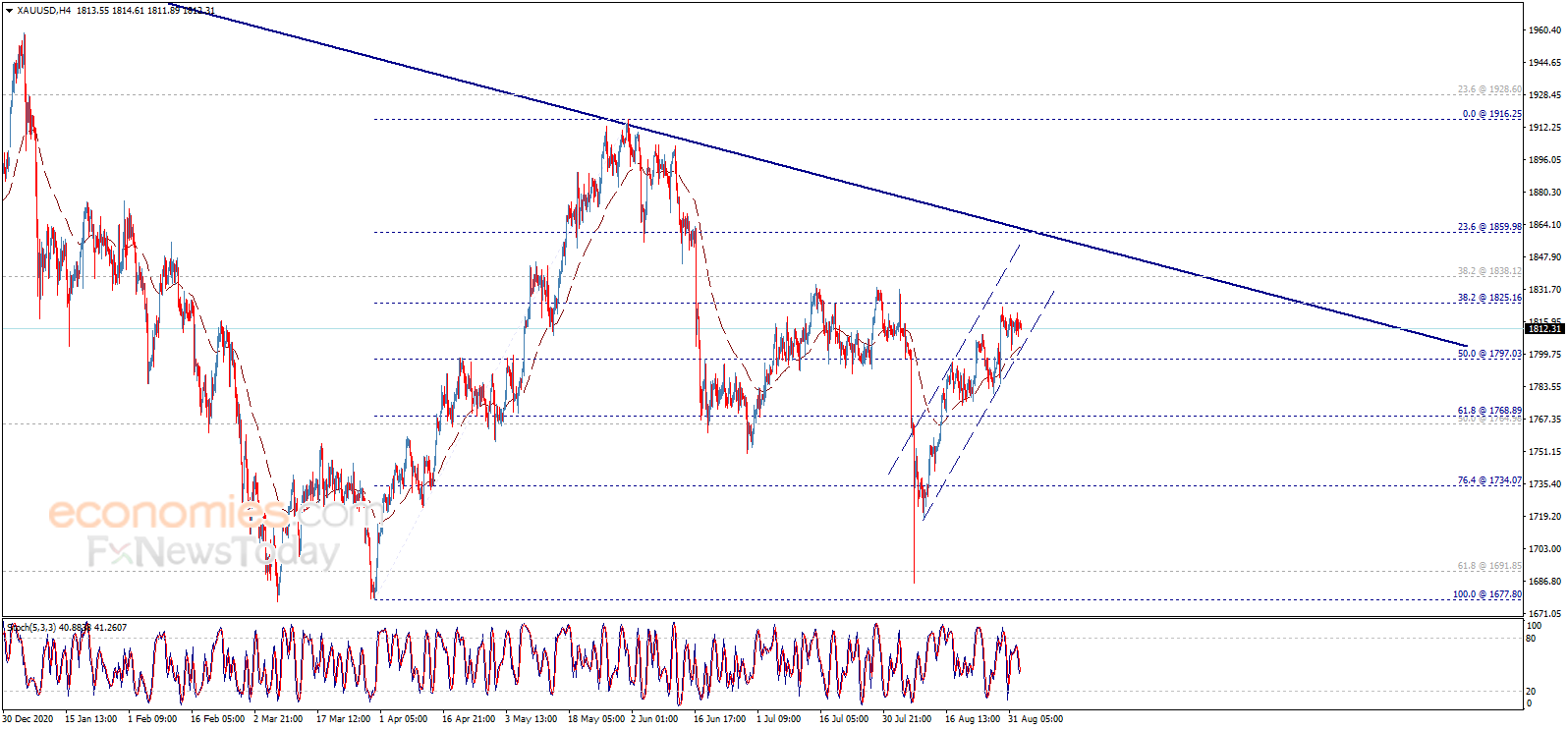Click the 50.0 @ 1797.03 Fibonacci label
1568x730 pixels.
pos(1488,354)
